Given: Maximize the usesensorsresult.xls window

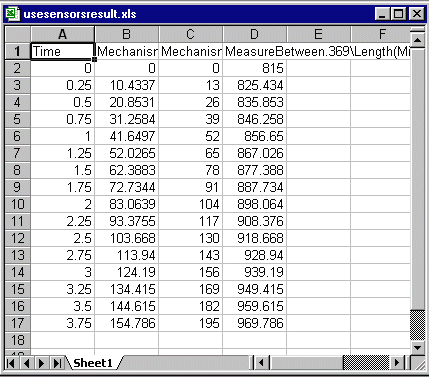Looking at the screenshot, I should (398, 14).
